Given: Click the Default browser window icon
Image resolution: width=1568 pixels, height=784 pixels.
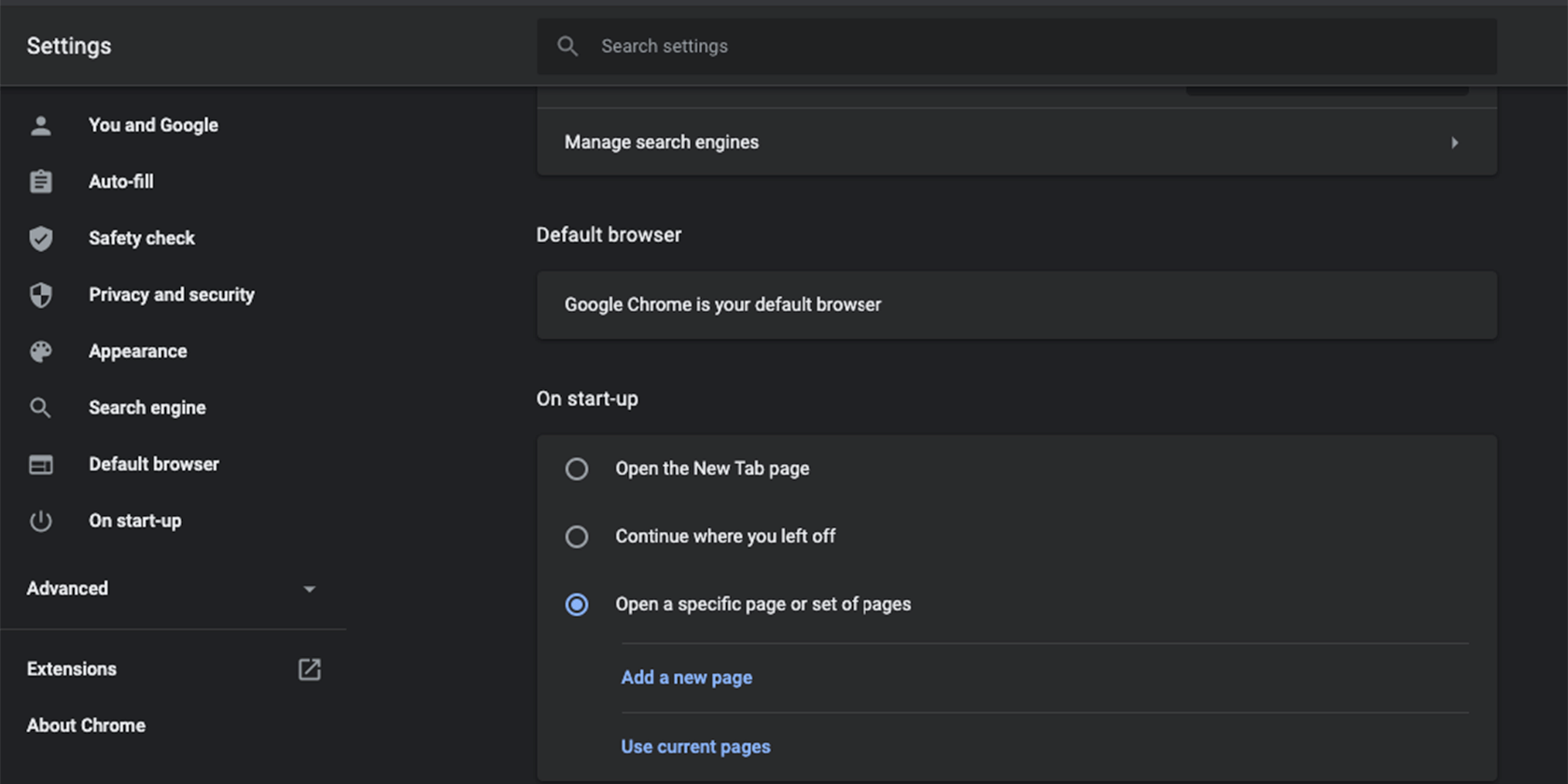Looking at the screenshot, I should [40, 465].
